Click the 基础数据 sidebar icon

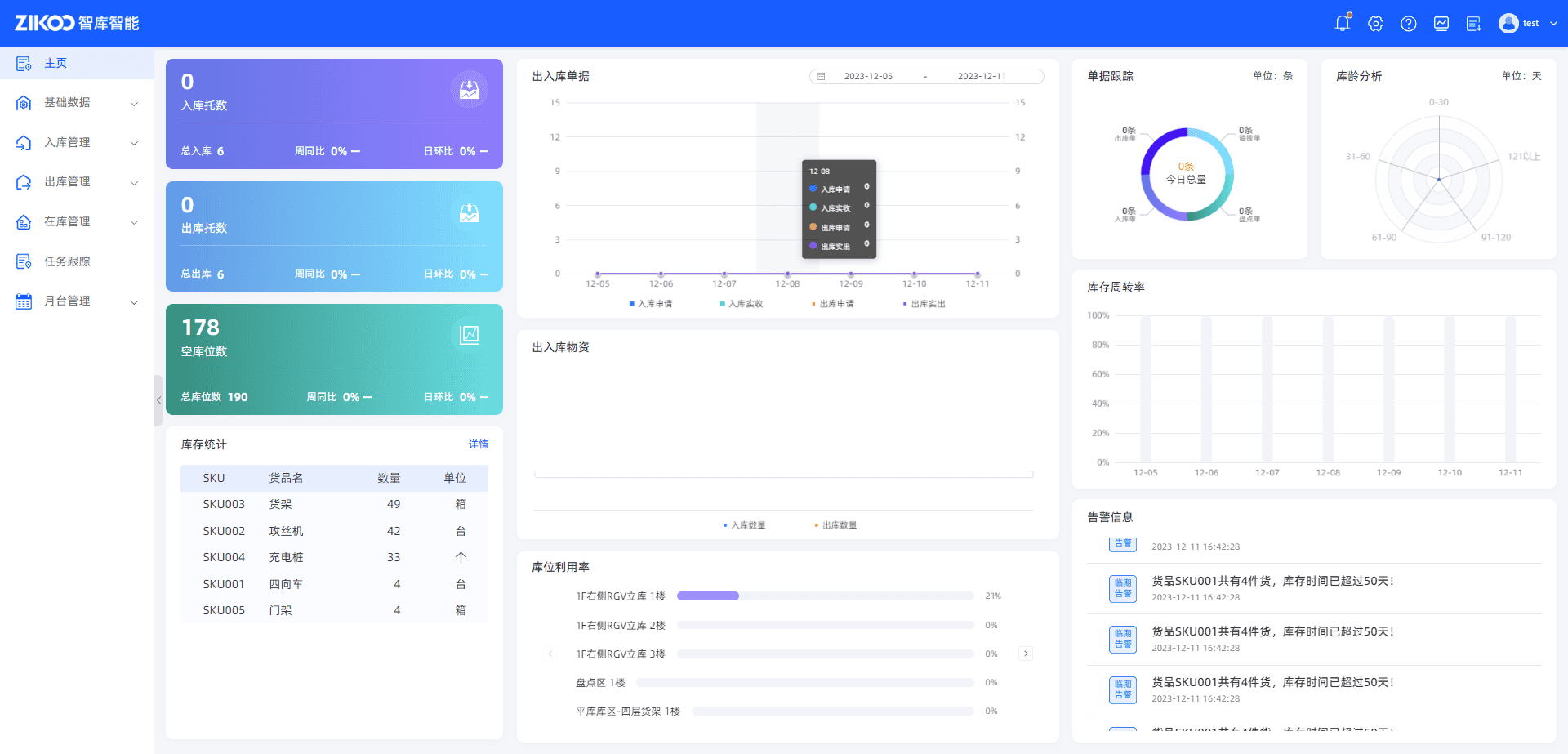tap(24, 103)
